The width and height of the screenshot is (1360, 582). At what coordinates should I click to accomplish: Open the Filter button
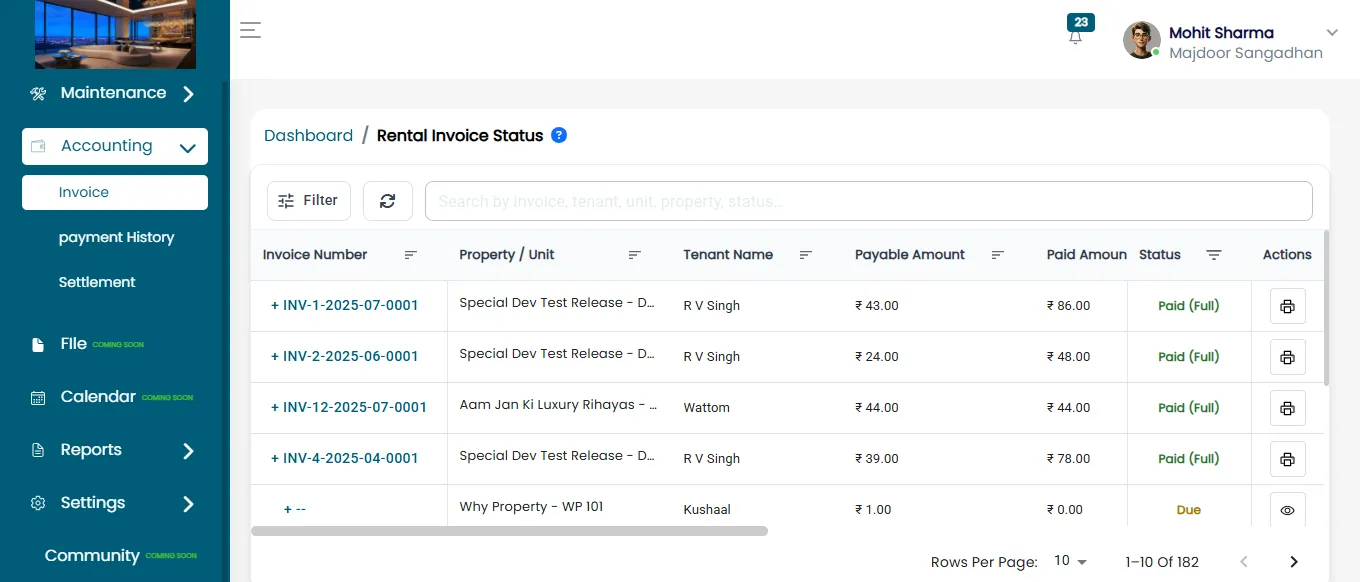pyautogui.click(x=309, y=201)
